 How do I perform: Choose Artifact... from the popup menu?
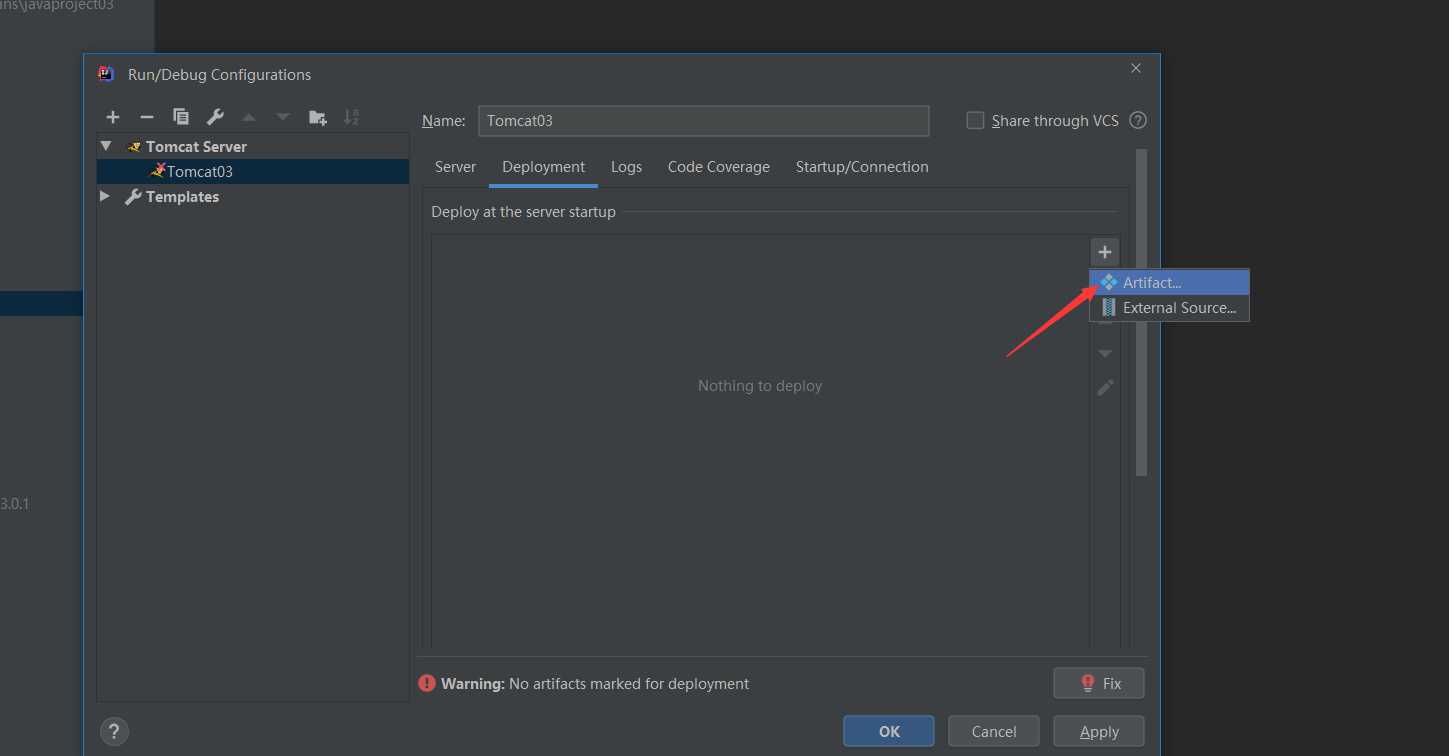(x=1169, y=283)
